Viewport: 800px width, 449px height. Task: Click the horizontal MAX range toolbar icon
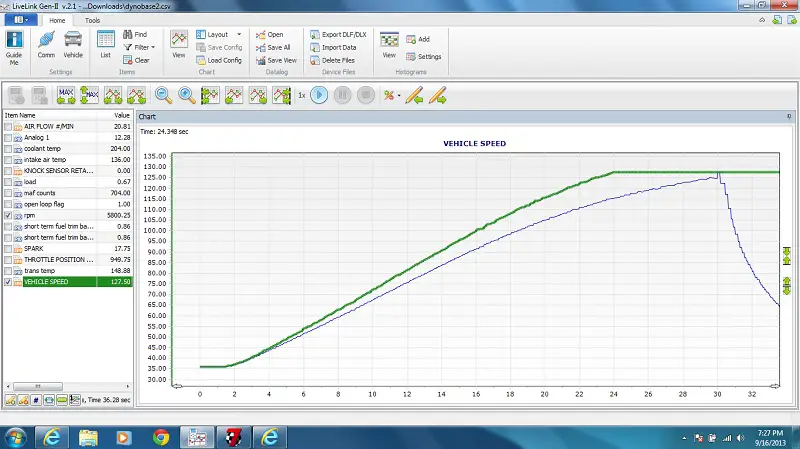coord(66,95)
